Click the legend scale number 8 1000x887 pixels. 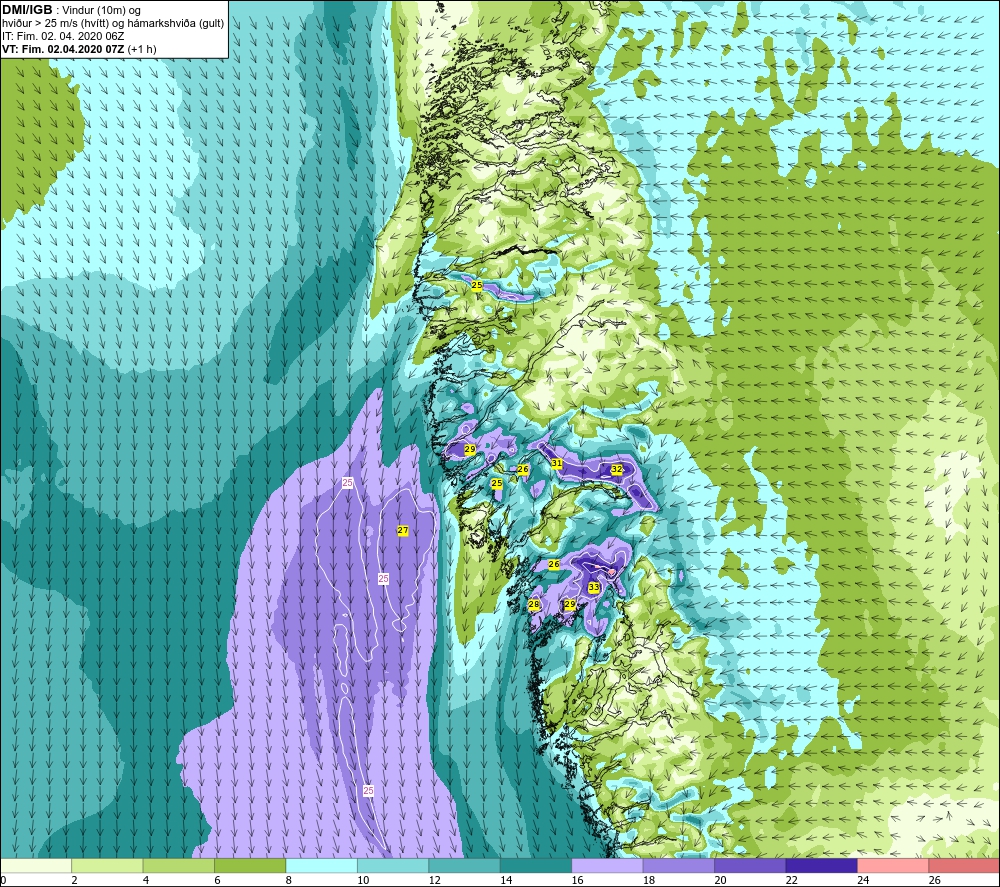289,880
